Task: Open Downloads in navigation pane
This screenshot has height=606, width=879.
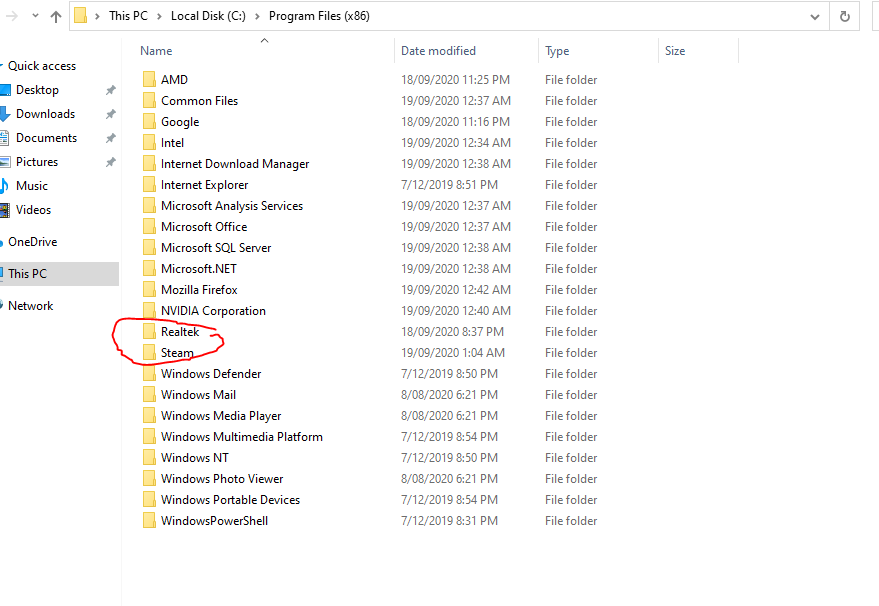Action: click(x=45, y=114)
